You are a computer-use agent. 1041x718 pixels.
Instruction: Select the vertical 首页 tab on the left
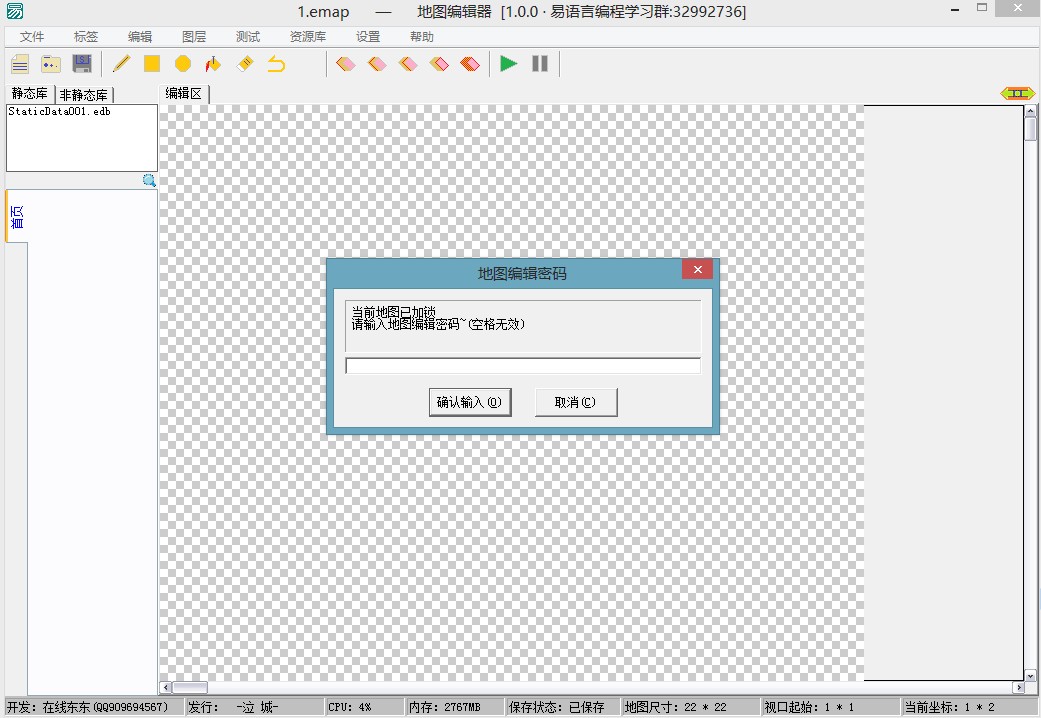click(x=17, y=217)
